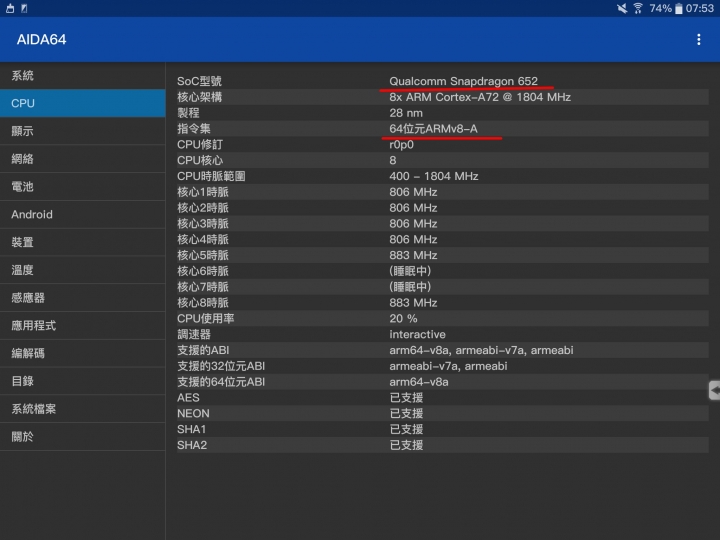
Task: Select the r0p0 revision value
Action: pyautogui.click(x=401, y=145)
